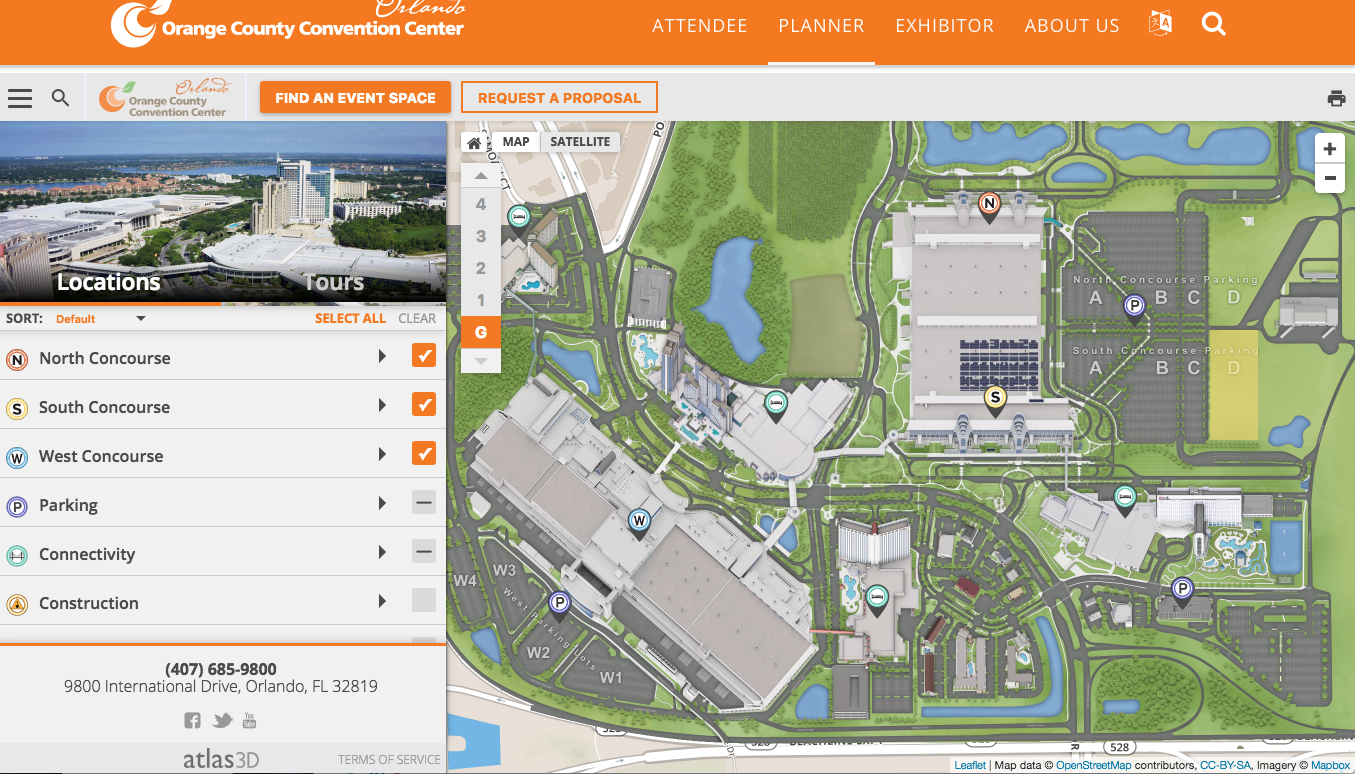Zoom in the map with plus button

1329,149
